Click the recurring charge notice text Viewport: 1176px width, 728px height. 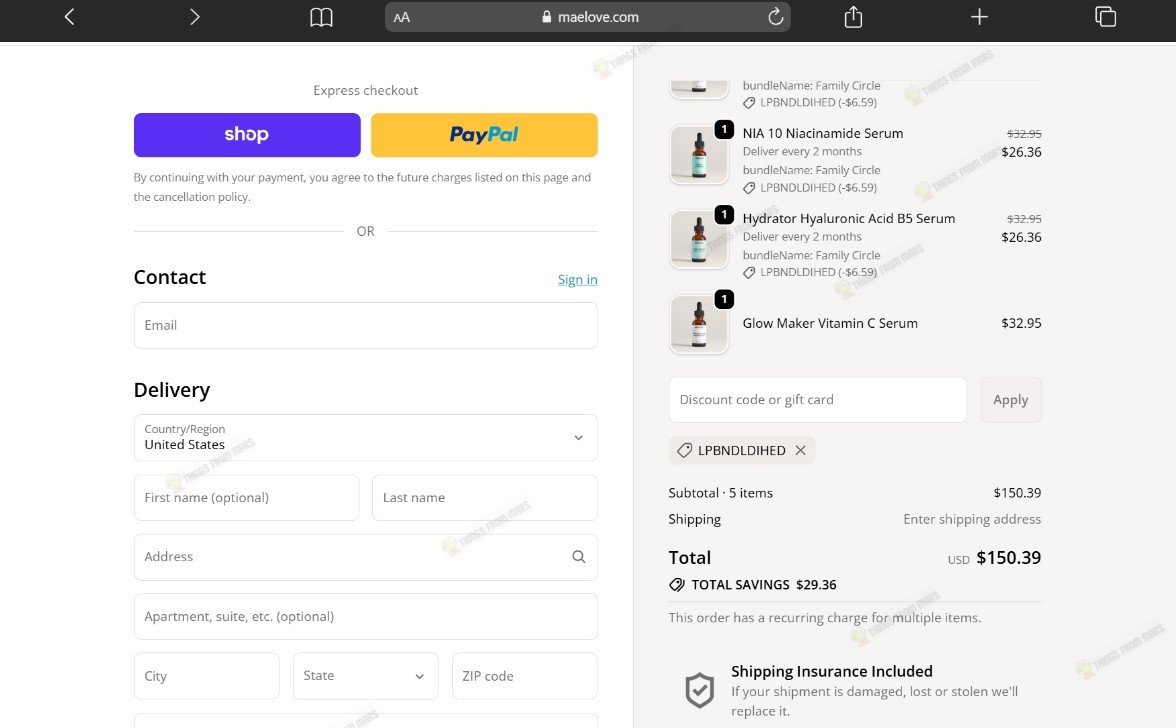tap(825, 618)
